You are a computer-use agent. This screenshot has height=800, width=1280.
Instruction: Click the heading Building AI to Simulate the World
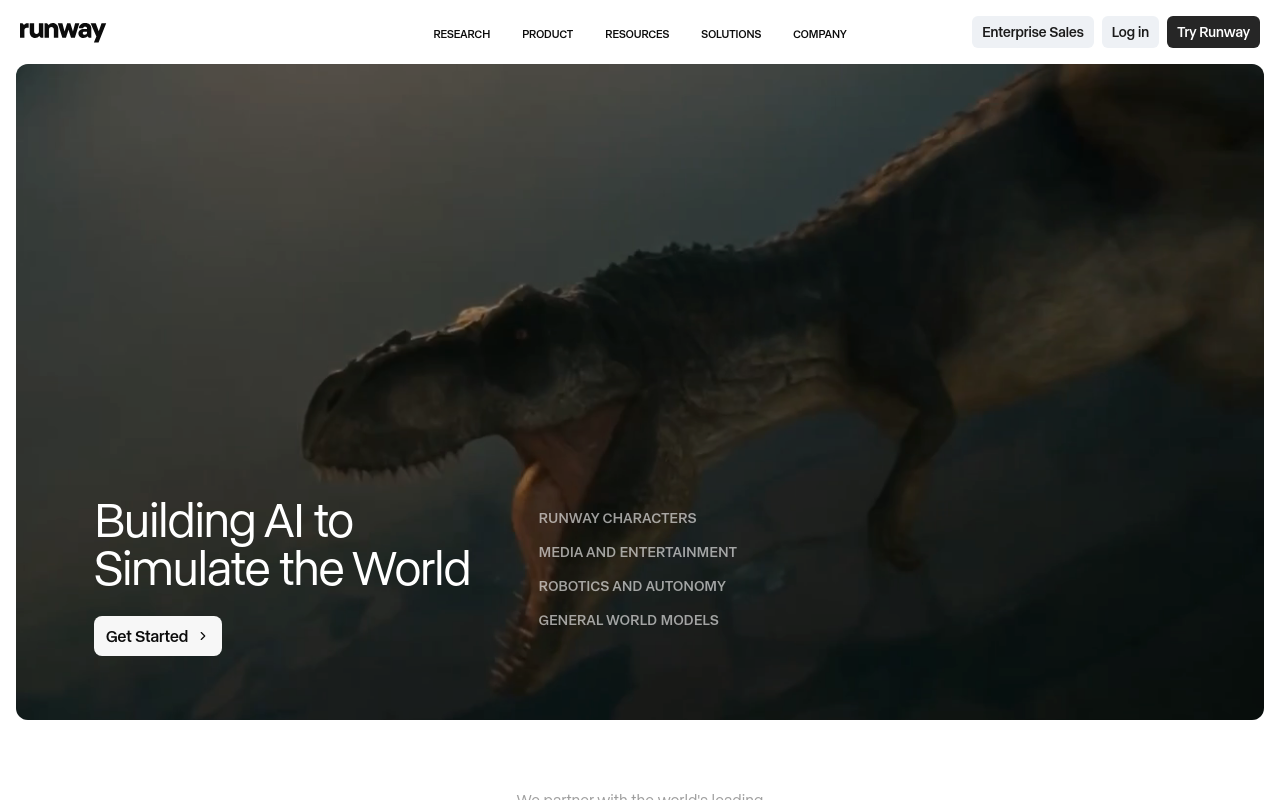pyautogui.click(x=282, y=544)
